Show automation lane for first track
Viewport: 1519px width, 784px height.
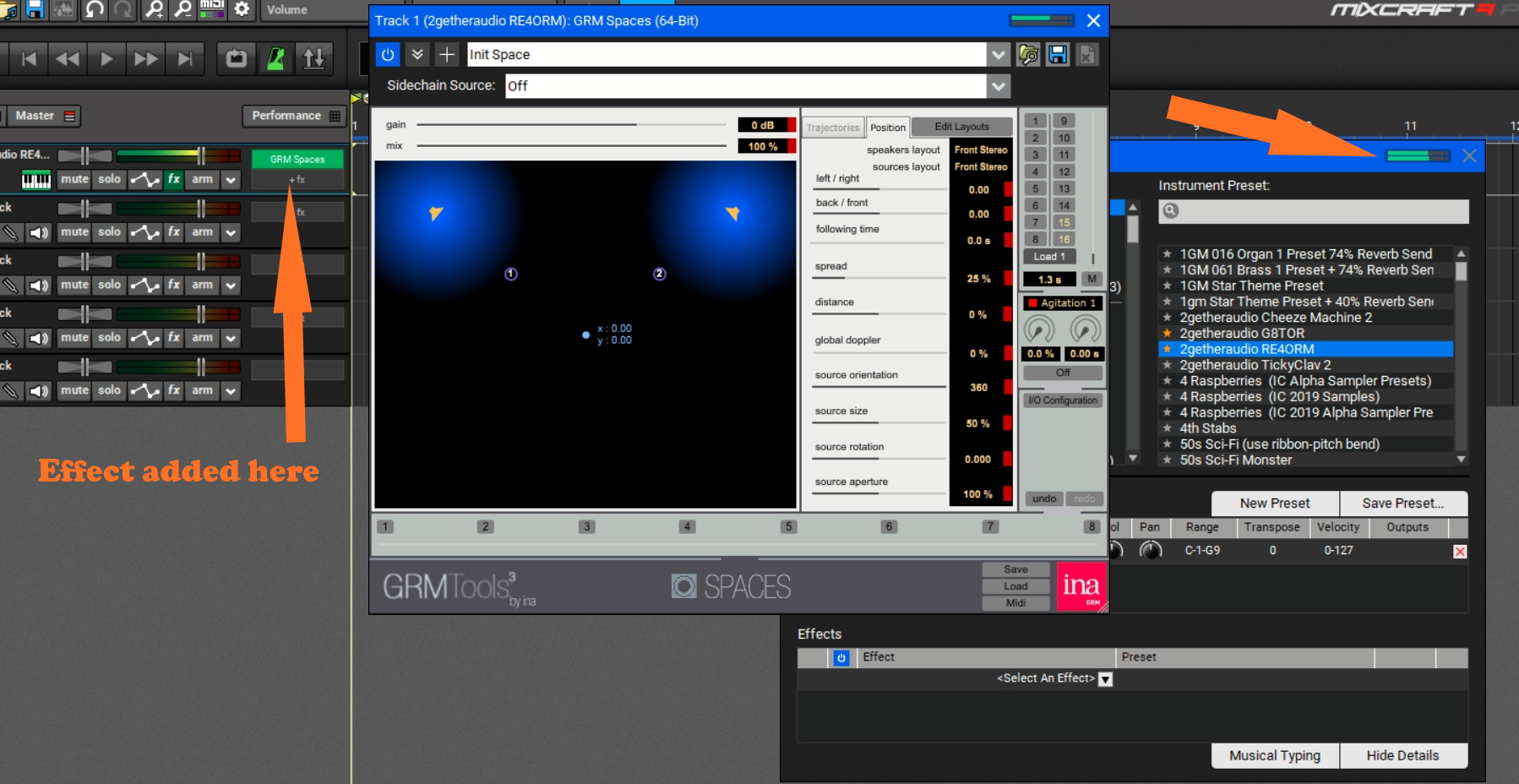[144, 179]
